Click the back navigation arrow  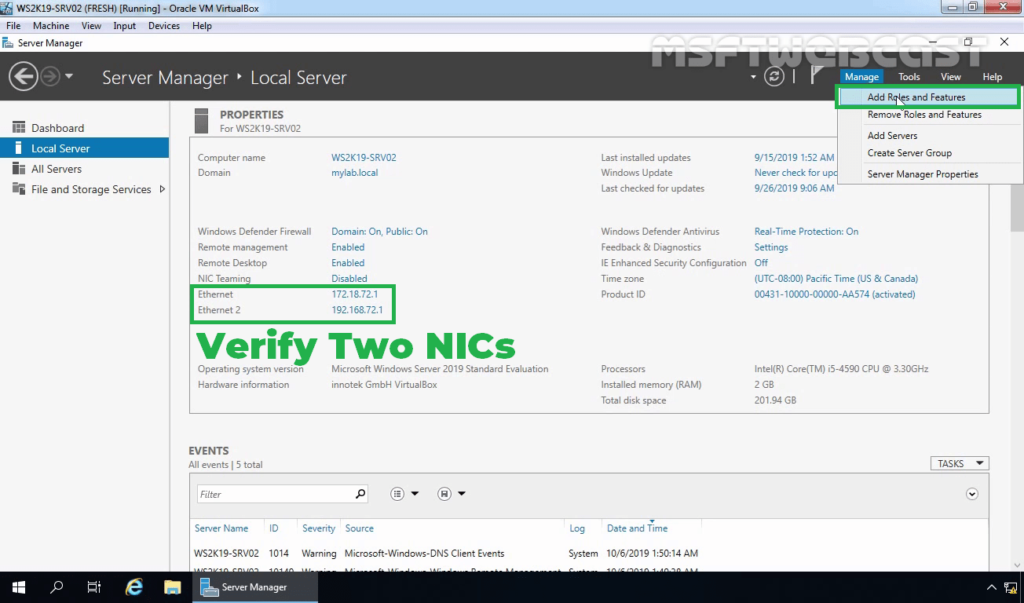(x=23, y=76)
